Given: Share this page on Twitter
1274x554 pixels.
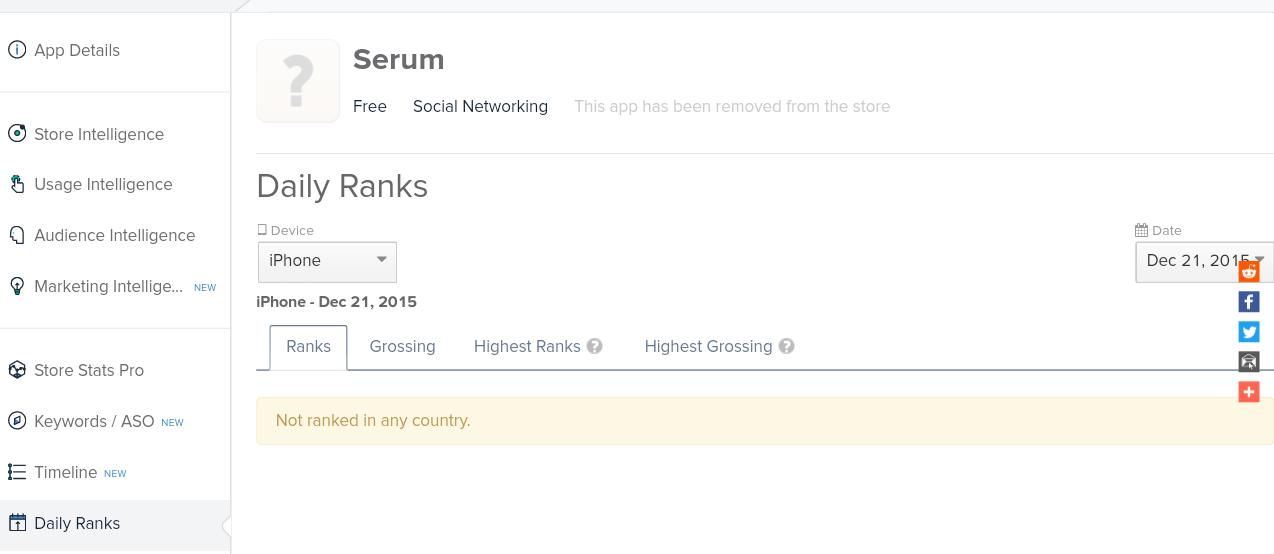Looking at the screenshot, I should [x=1248, y=332].
